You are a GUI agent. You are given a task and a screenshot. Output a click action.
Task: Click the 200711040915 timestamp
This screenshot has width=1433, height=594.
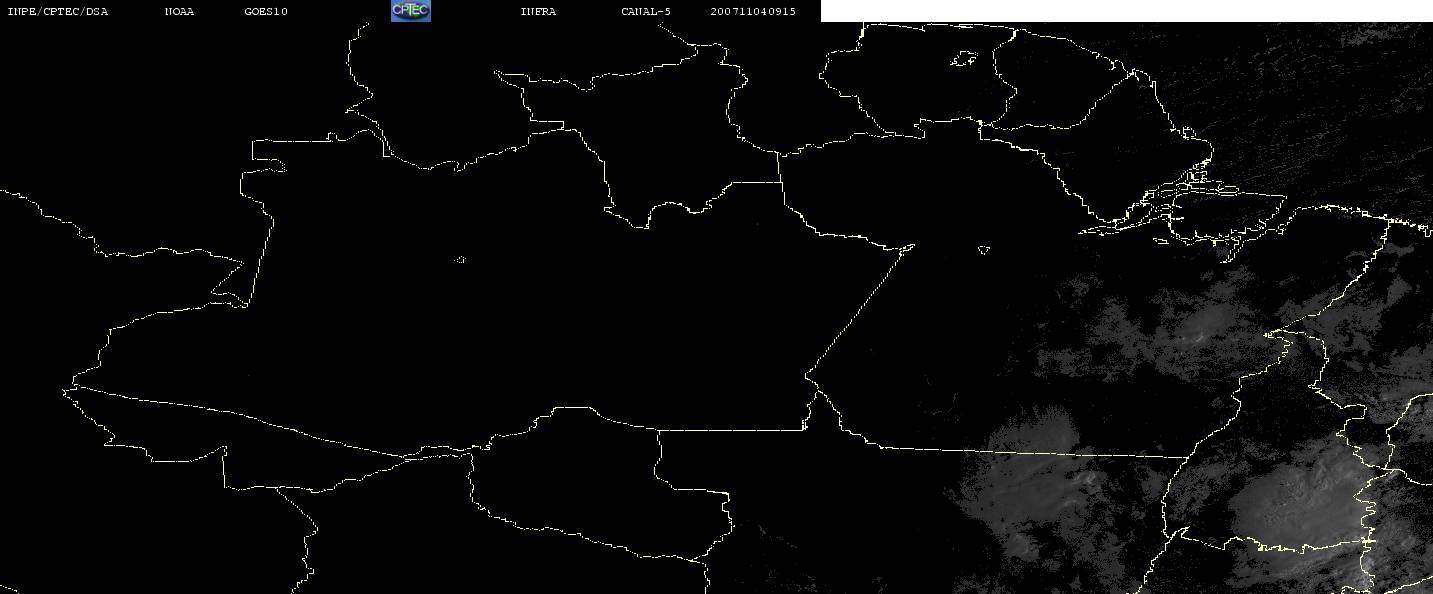click(x=754, y=12)
